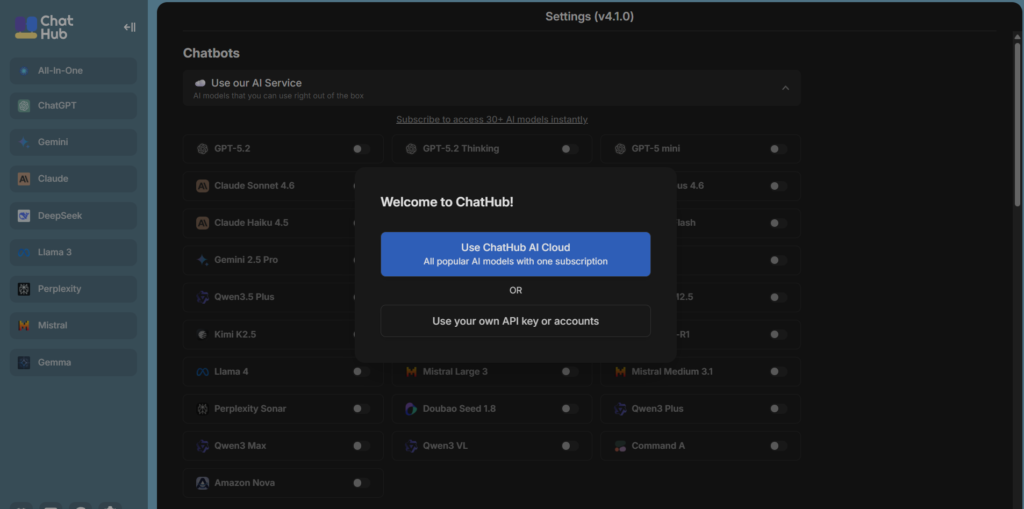Toggle the Qwen3 Max model on
Viewport: 1024px width, 509px height.
[x=360, y=446]
